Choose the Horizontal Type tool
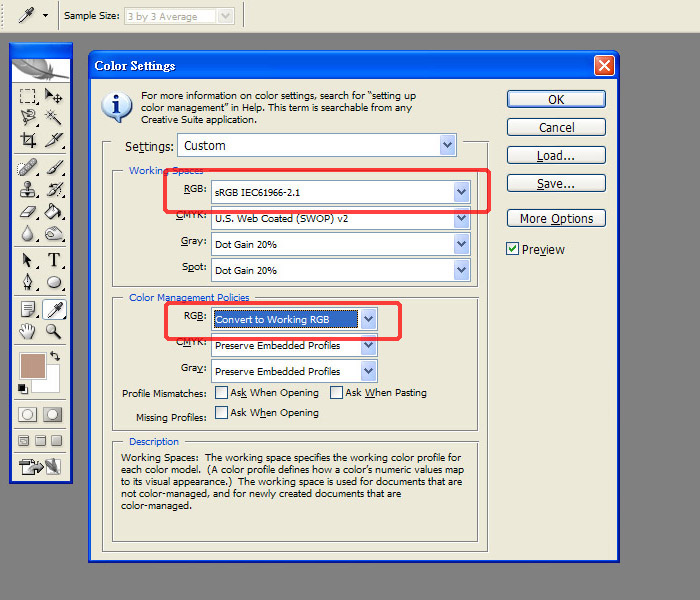Image resolution: width=700 pixels, height=600 pixels. coord(54,260)
